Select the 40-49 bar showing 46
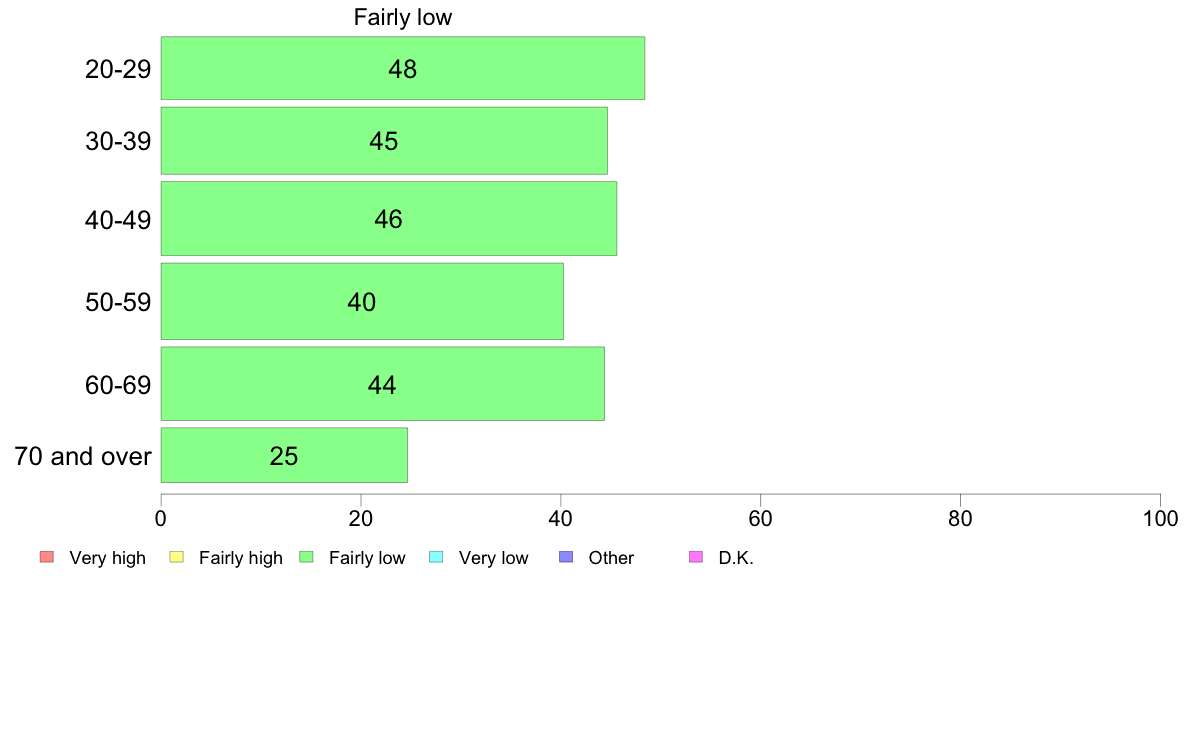This screenshot has height=736, width=1188. 389,218
